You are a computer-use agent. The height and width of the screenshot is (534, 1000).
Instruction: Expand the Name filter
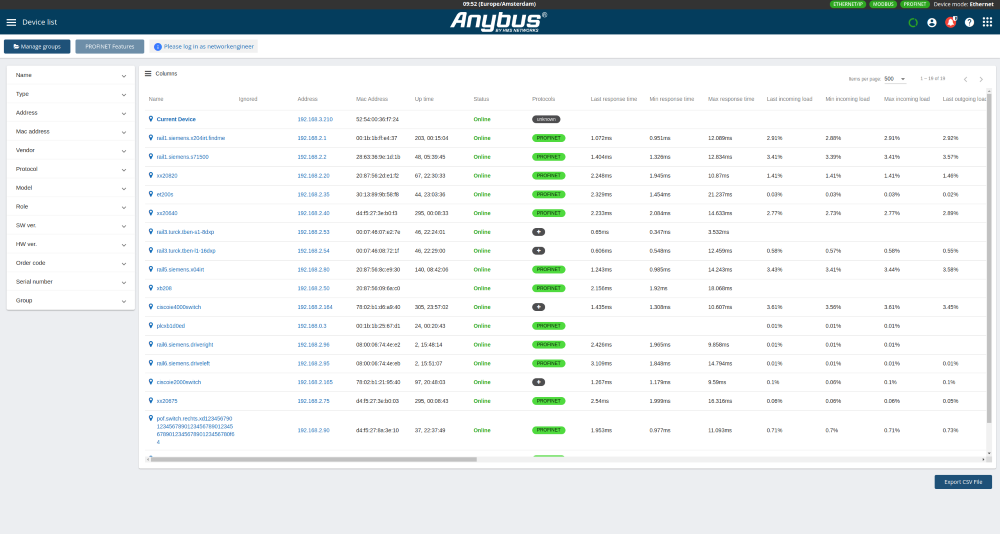click(71, 75)
